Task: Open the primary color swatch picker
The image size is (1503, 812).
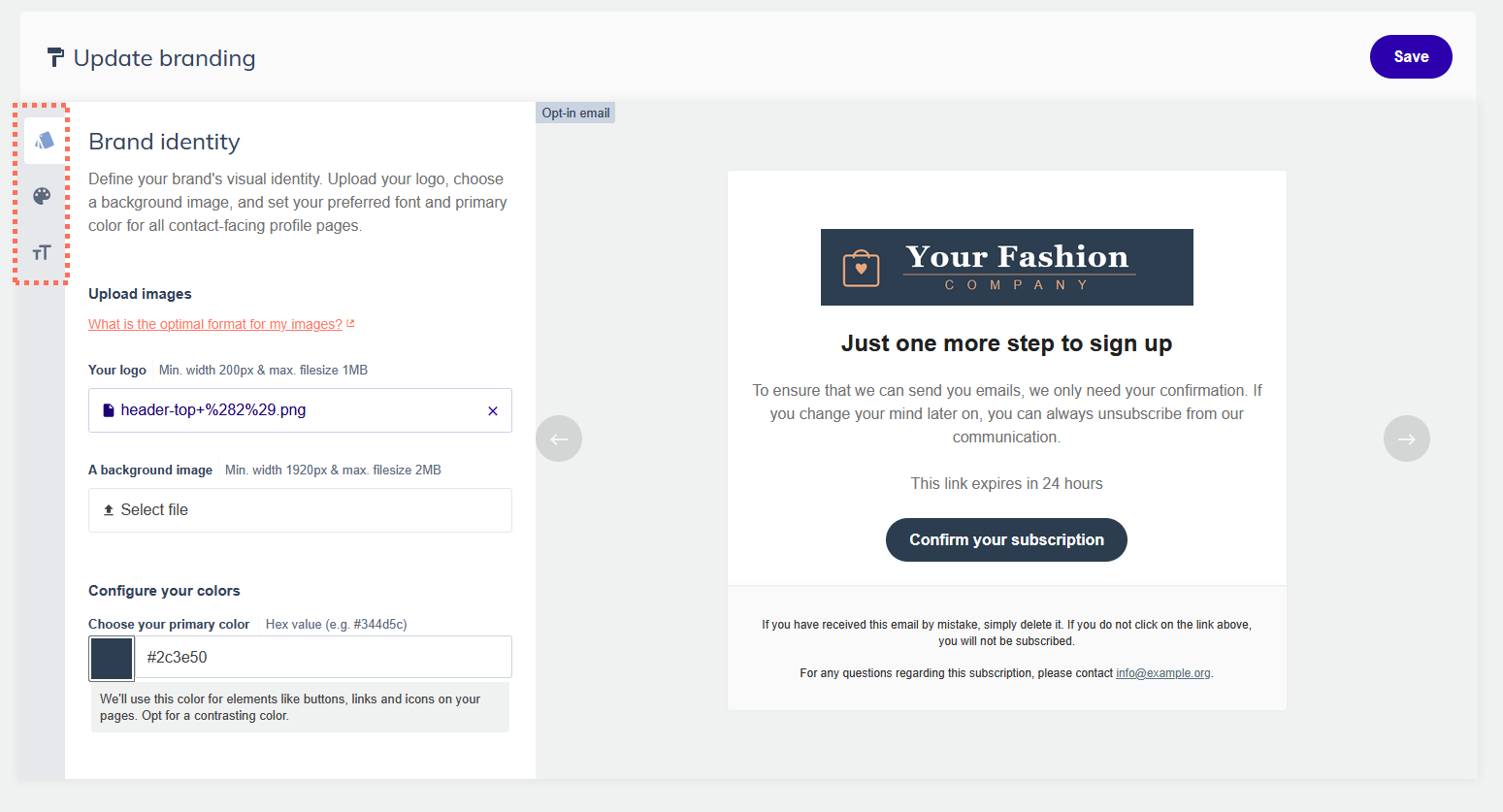Action: (112, 659)
